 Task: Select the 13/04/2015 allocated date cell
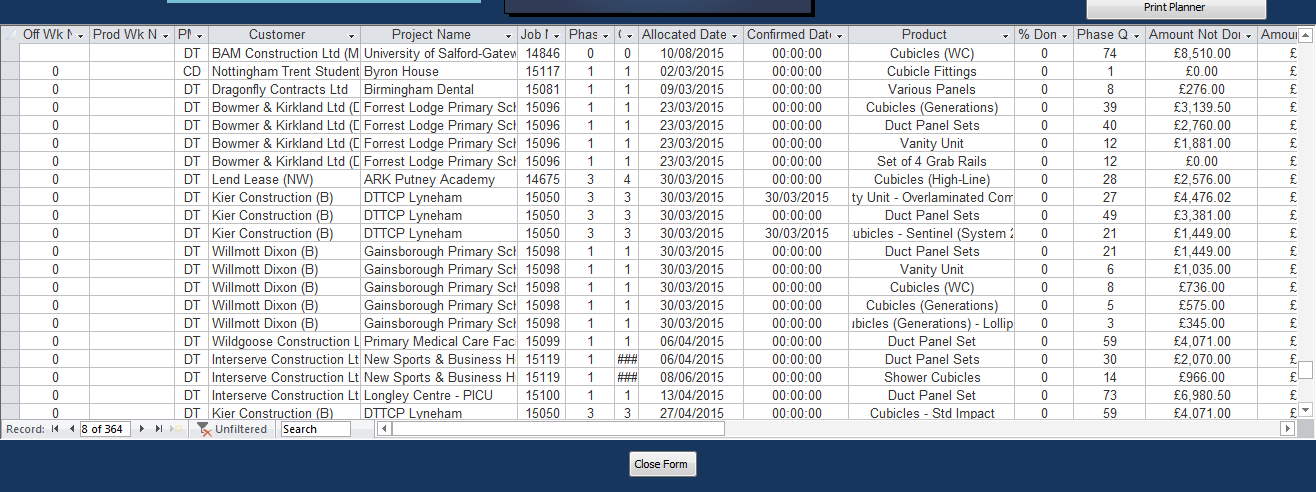(691, 396)
